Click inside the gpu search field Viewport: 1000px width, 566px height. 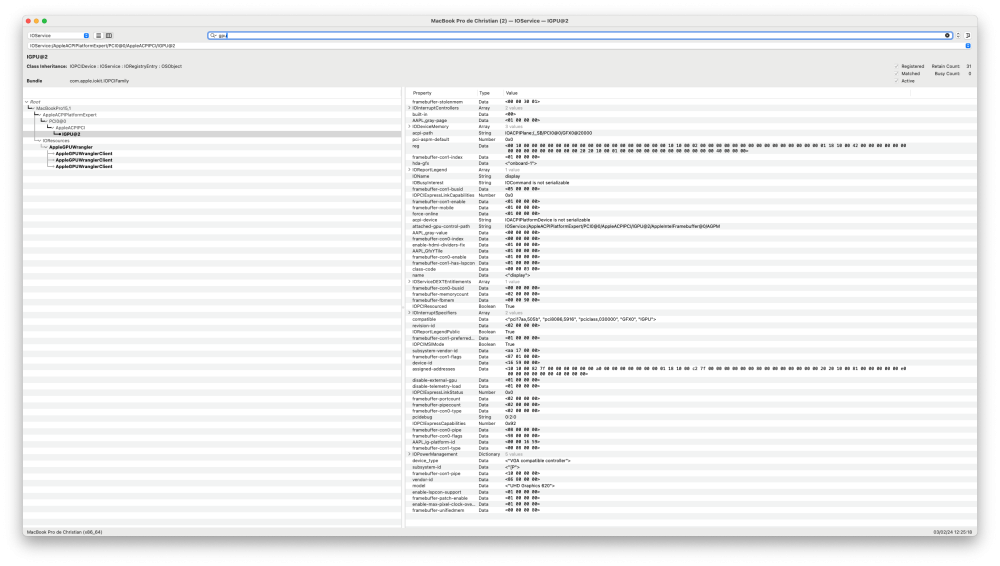coord(580,36)
